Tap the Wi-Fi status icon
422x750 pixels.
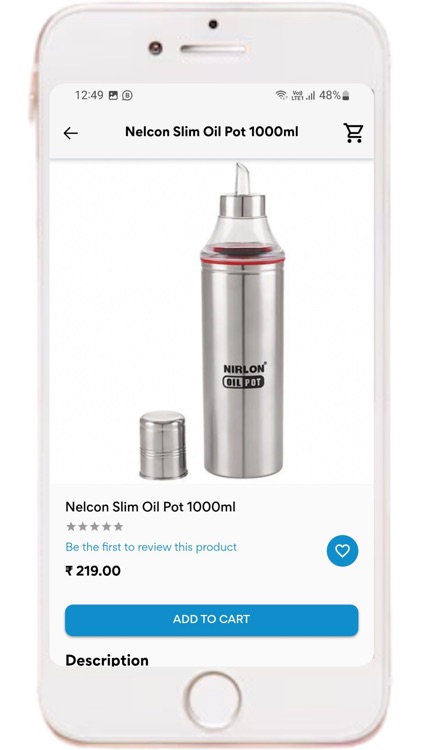tap(281, 95)
